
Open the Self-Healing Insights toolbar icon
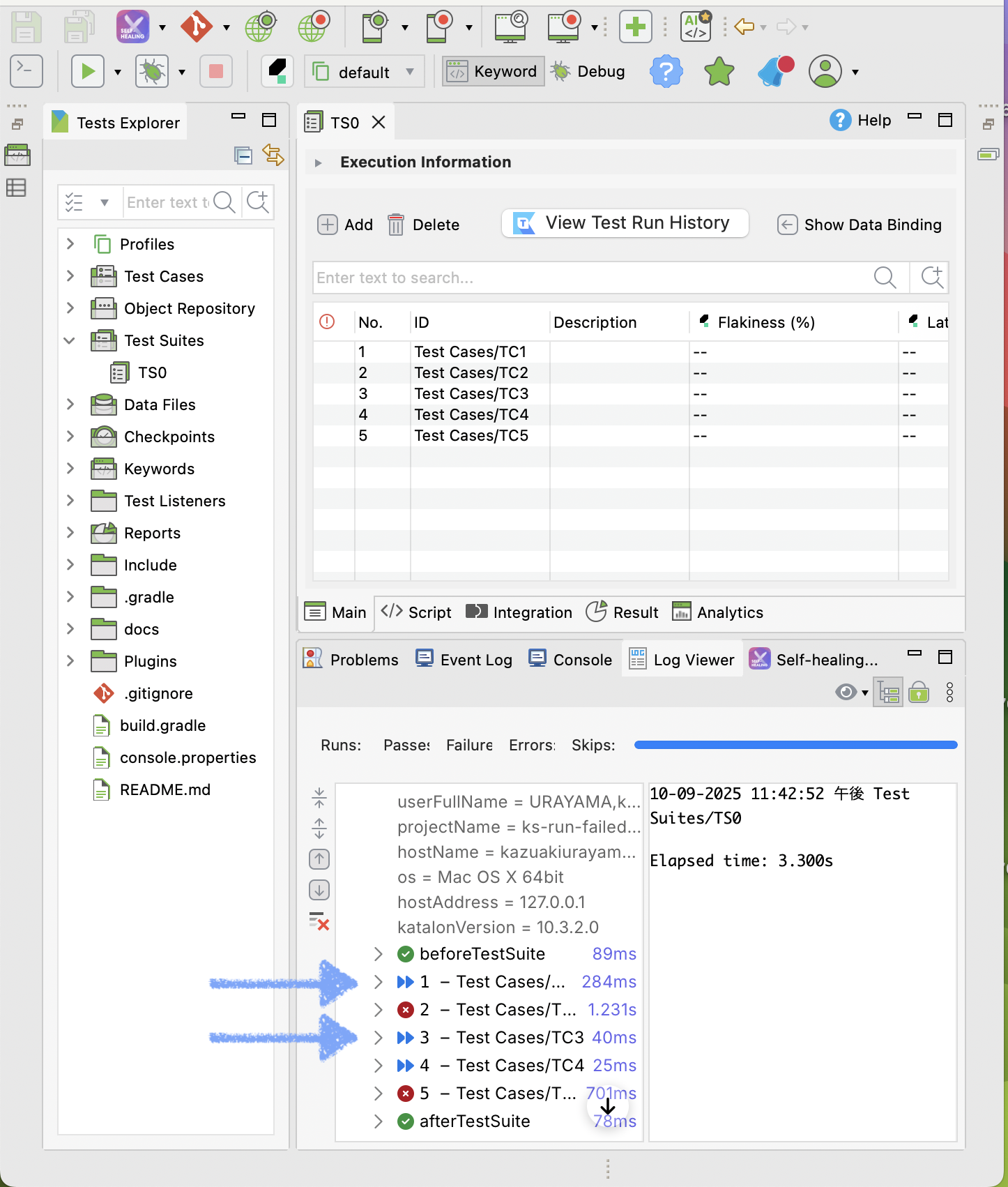tap(132, 27)
